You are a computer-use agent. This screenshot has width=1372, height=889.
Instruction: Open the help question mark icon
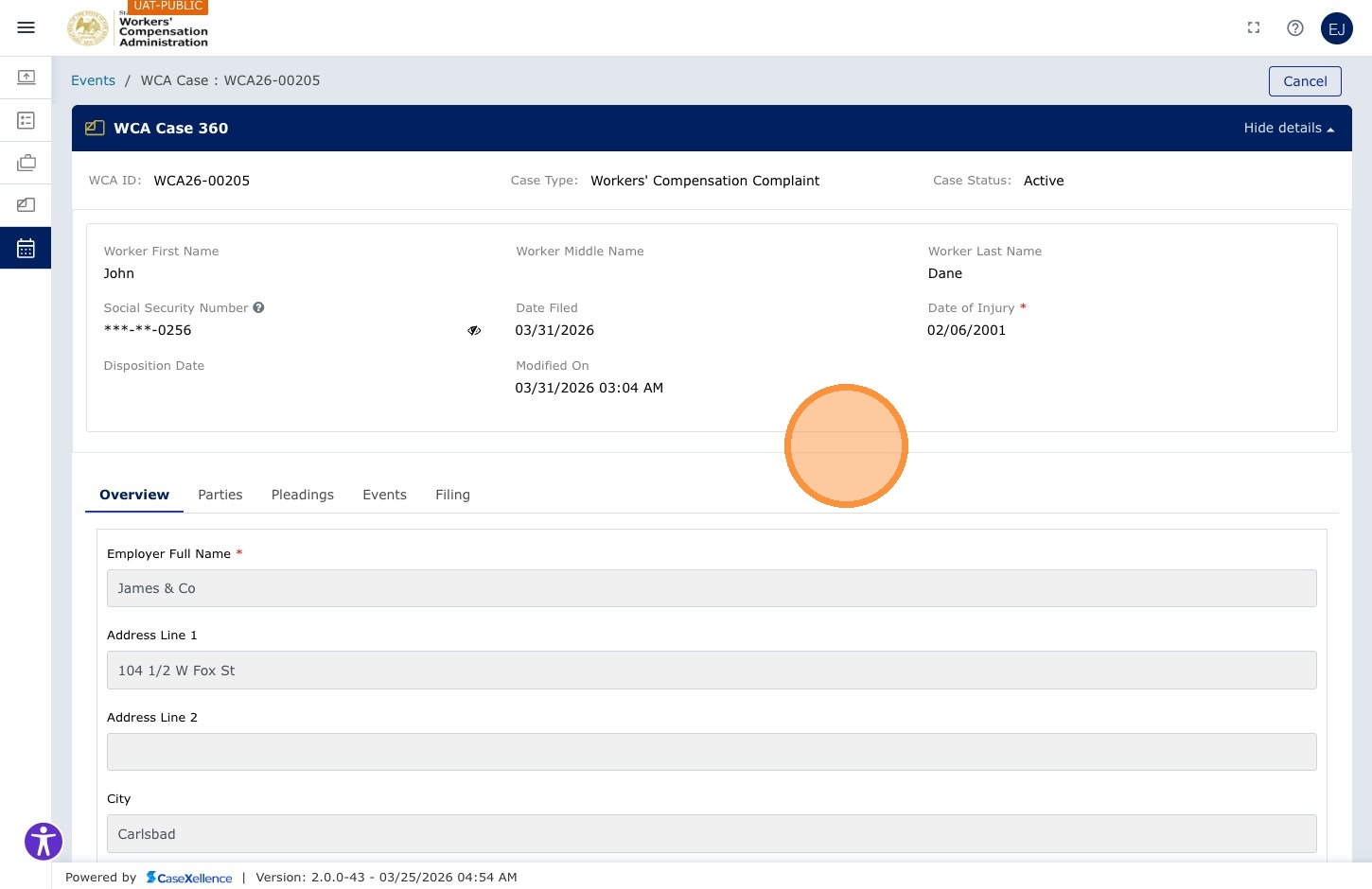[x=1295, y=28]
